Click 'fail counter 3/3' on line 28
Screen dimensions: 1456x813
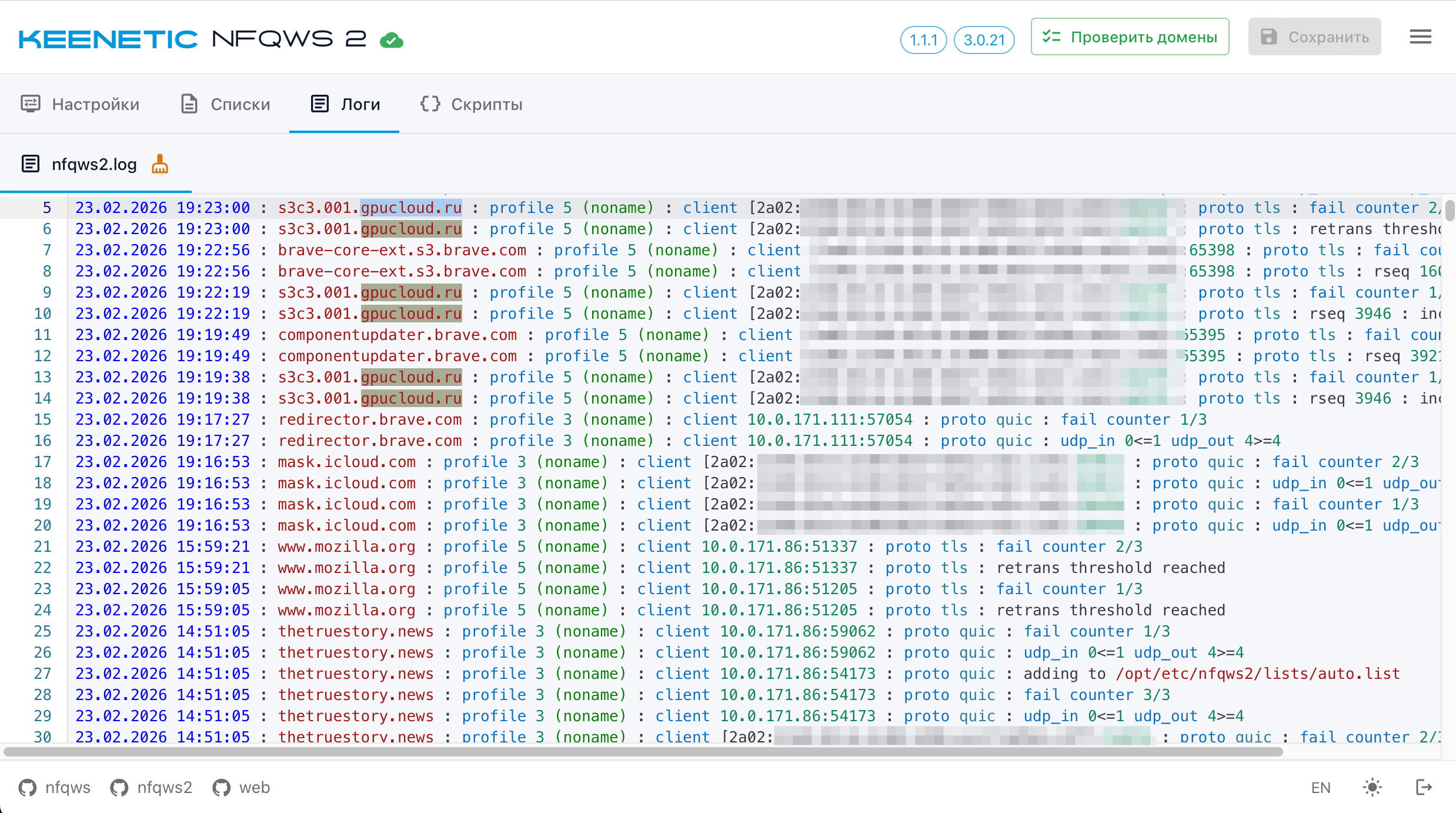point(1097,695)
